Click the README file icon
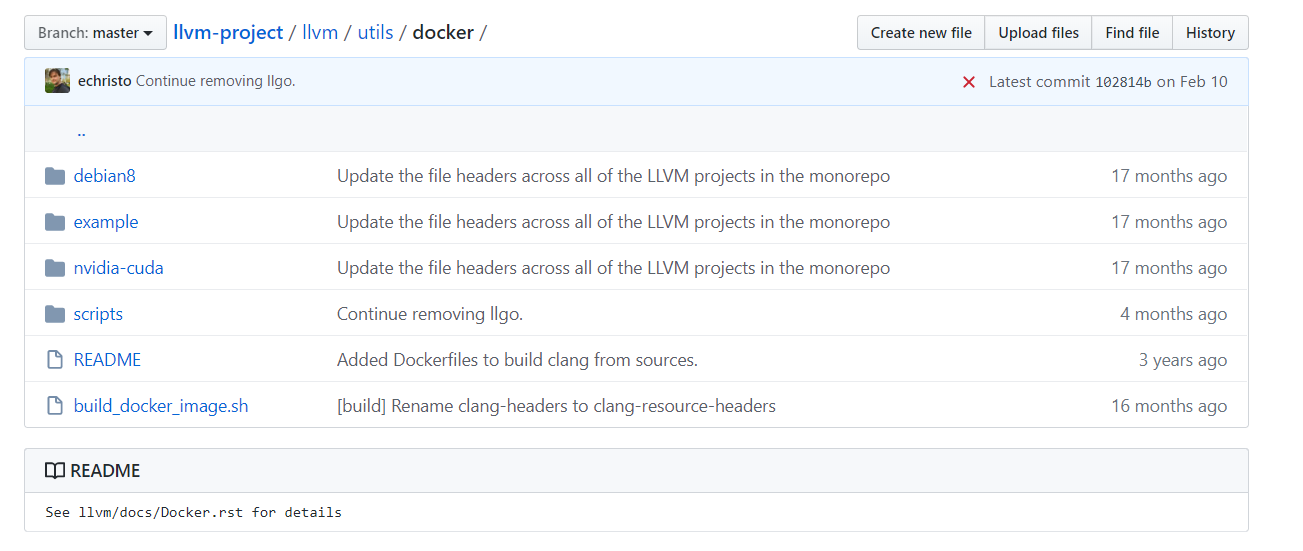Image resolution: width=1303 pixels, height=551 pixels. [55, 360]
